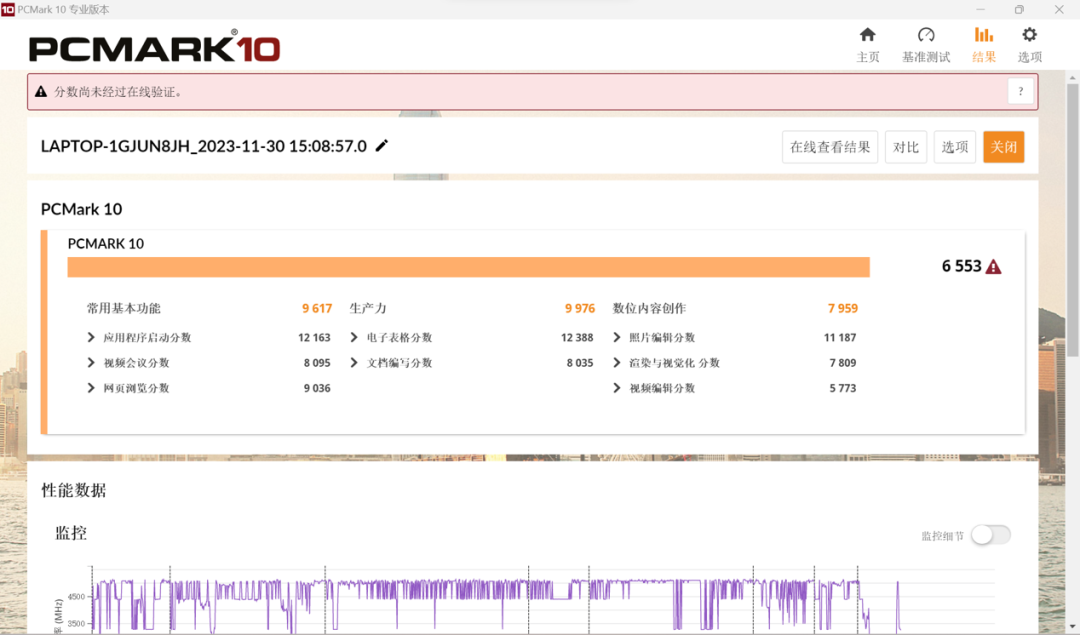The width and height of the screenshot is (1080, 635).
Task: Click the orange 关闭 button
Action: pyautogui.click(x=1004, y=147)
